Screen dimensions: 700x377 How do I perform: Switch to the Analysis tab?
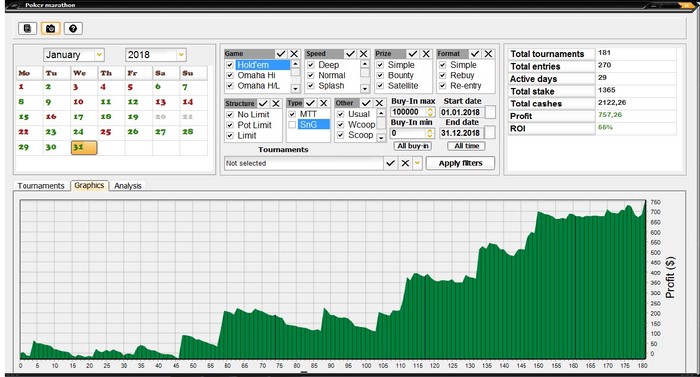[x=128, y=186]
